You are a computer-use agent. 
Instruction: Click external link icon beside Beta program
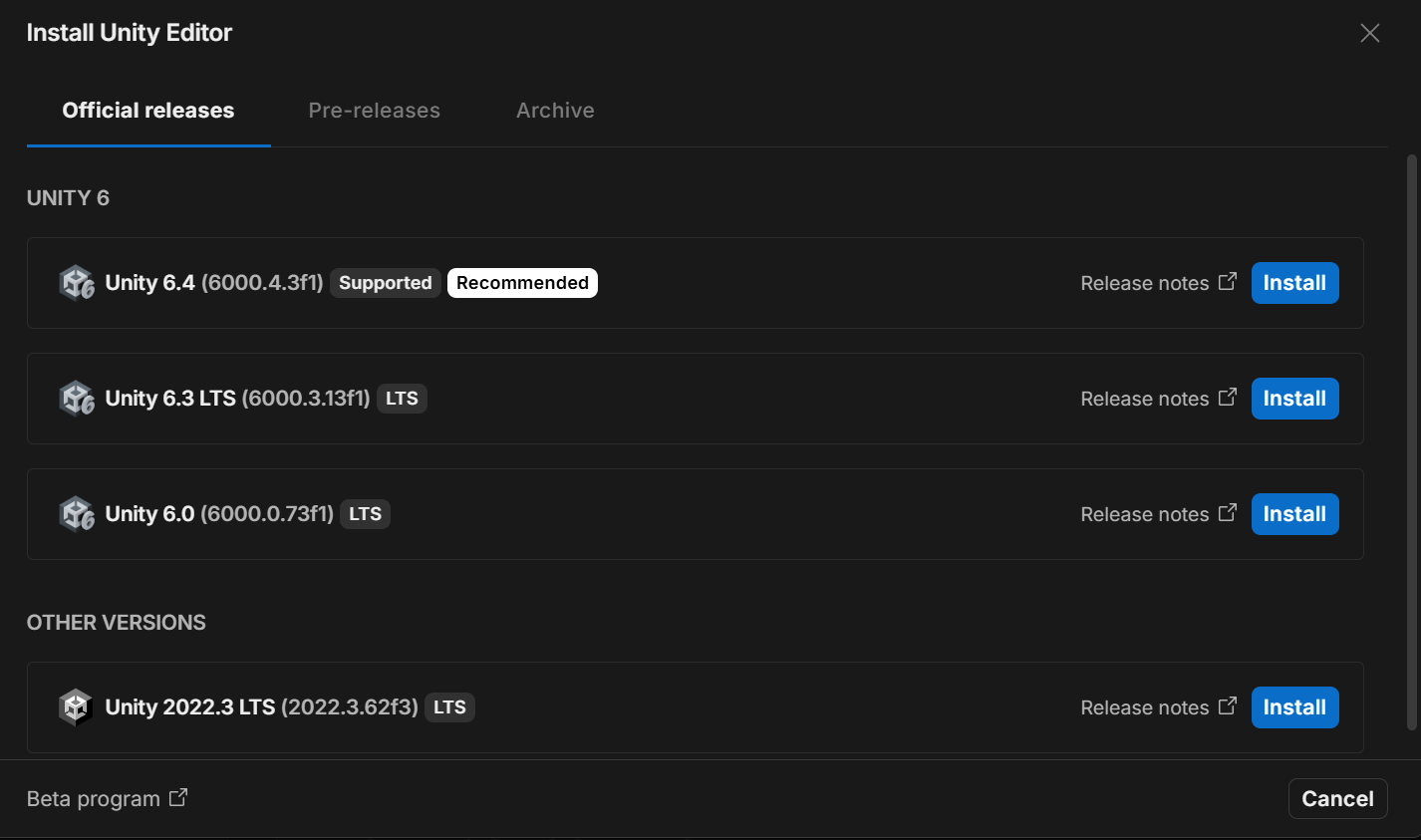178,798
